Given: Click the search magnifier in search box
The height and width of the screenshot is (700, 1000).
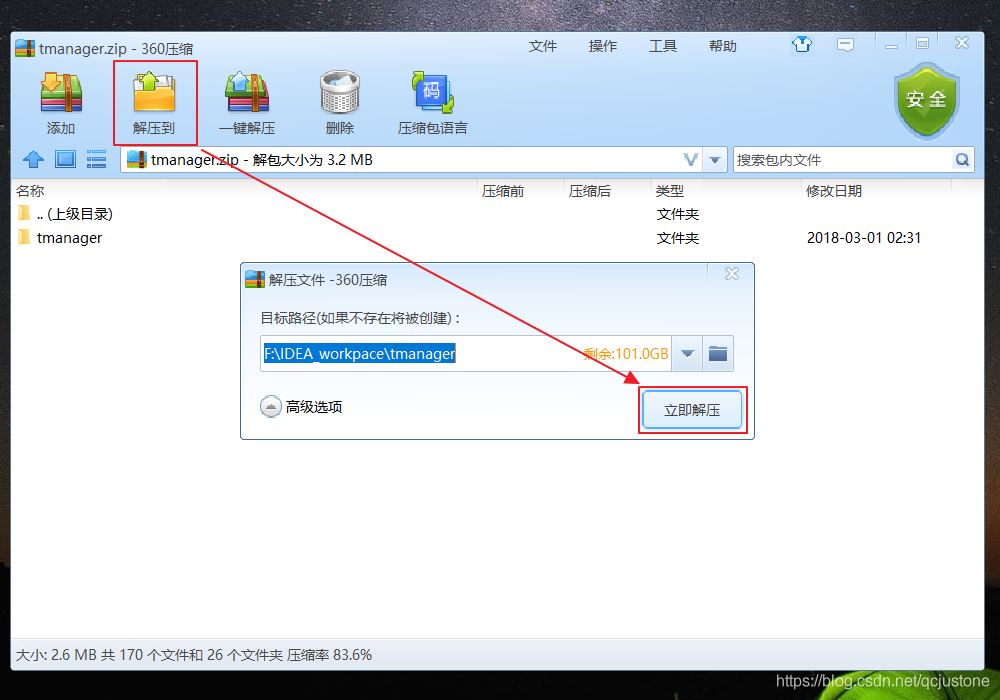Looking at the screenshot, I should (962, 159).
